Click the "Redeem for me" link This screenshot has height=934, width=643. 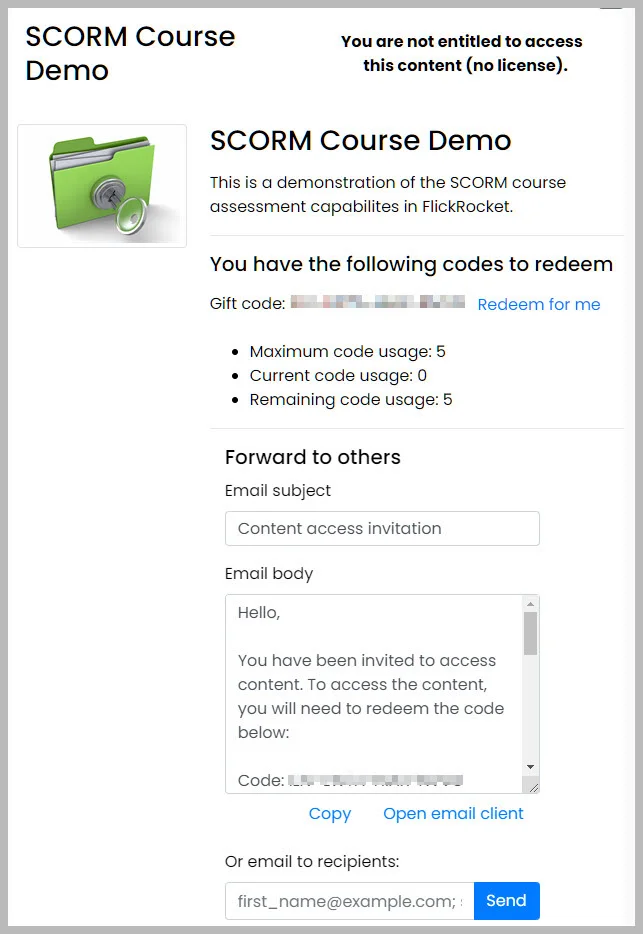point(539,304)
